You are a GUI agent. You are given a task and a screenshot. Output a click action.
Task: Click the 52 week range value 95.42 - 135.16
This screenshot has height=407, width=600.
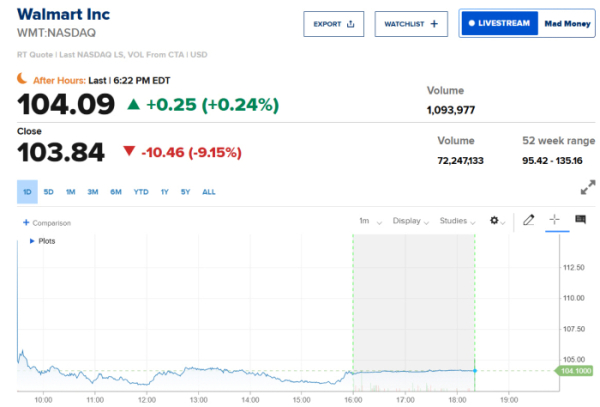pos(552,161)
